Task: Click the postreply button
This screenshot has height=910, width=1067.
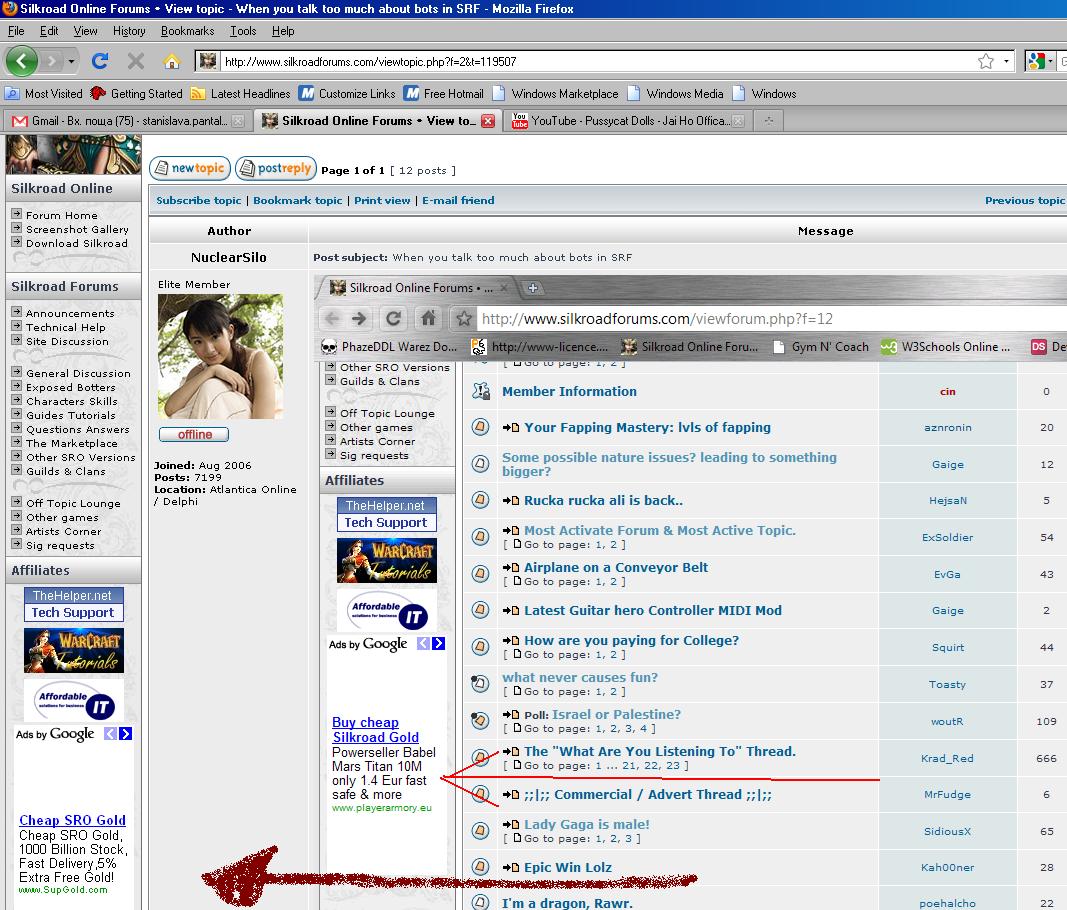Action: (275, 169)
